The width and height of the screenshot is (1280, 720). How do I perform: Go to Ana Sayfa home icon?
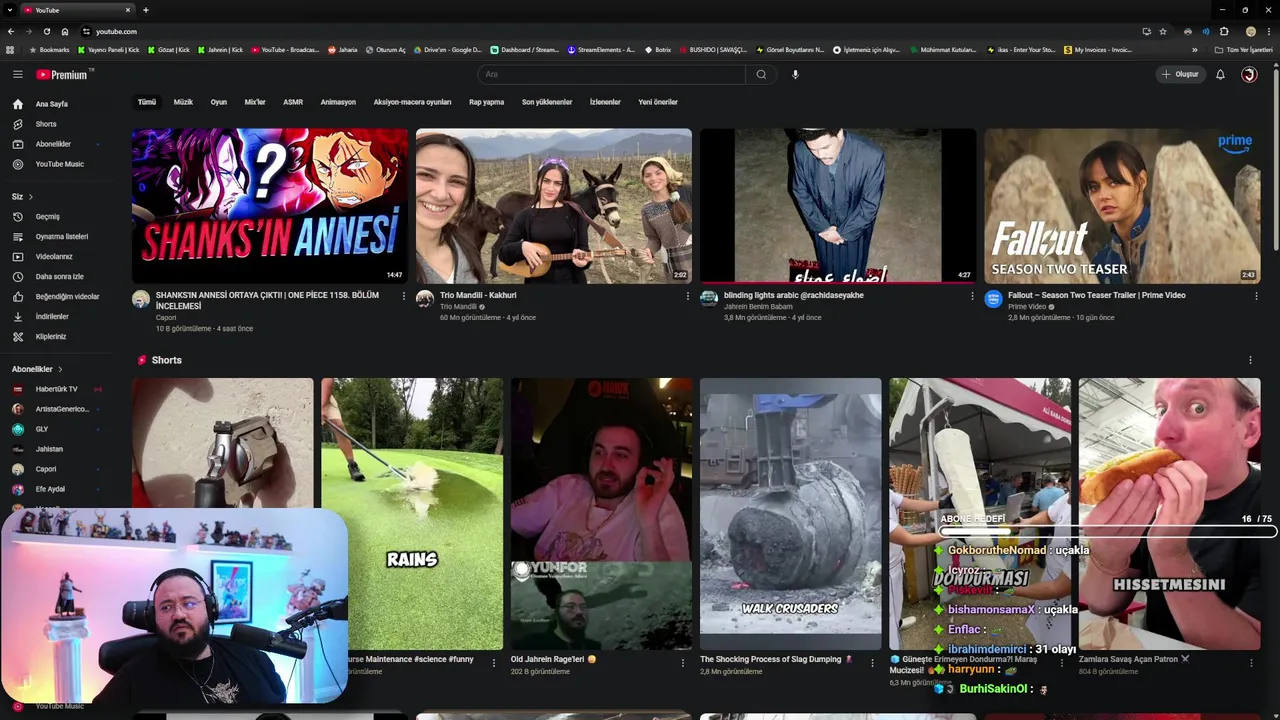click(17, 104)
